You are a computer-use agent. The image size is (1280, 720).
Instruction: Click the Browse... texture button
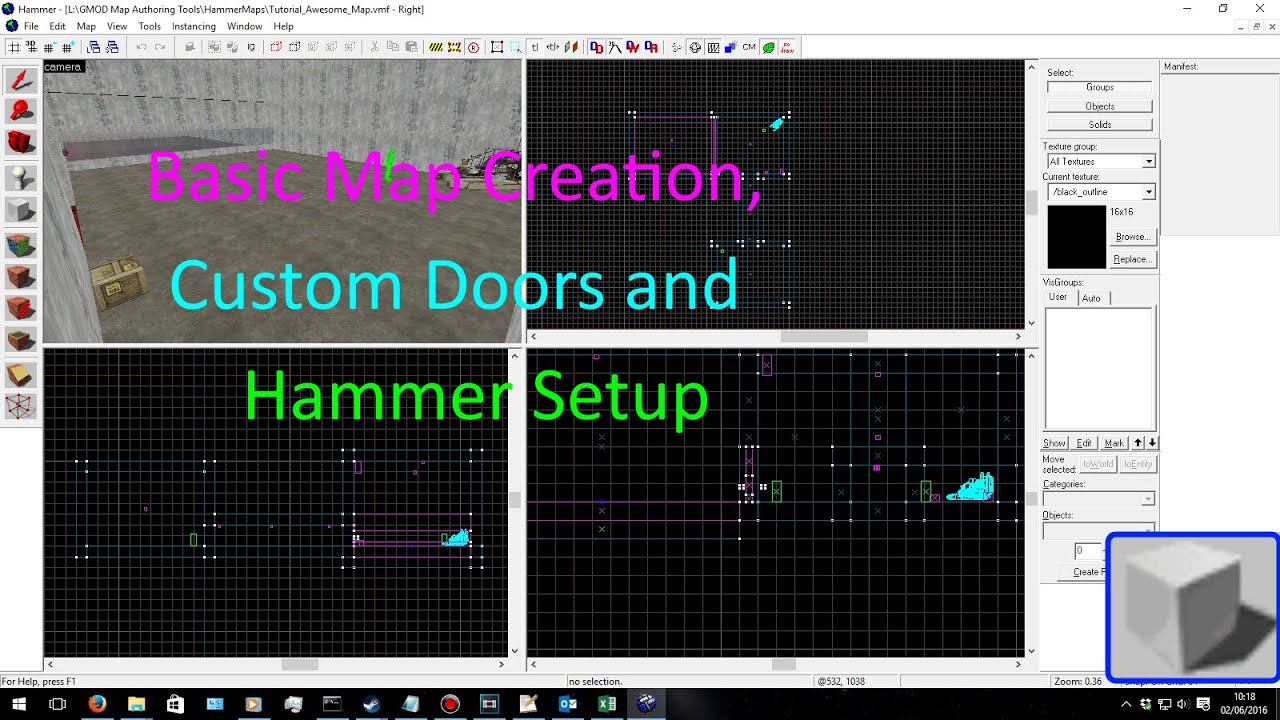[x=1132, y=237]
